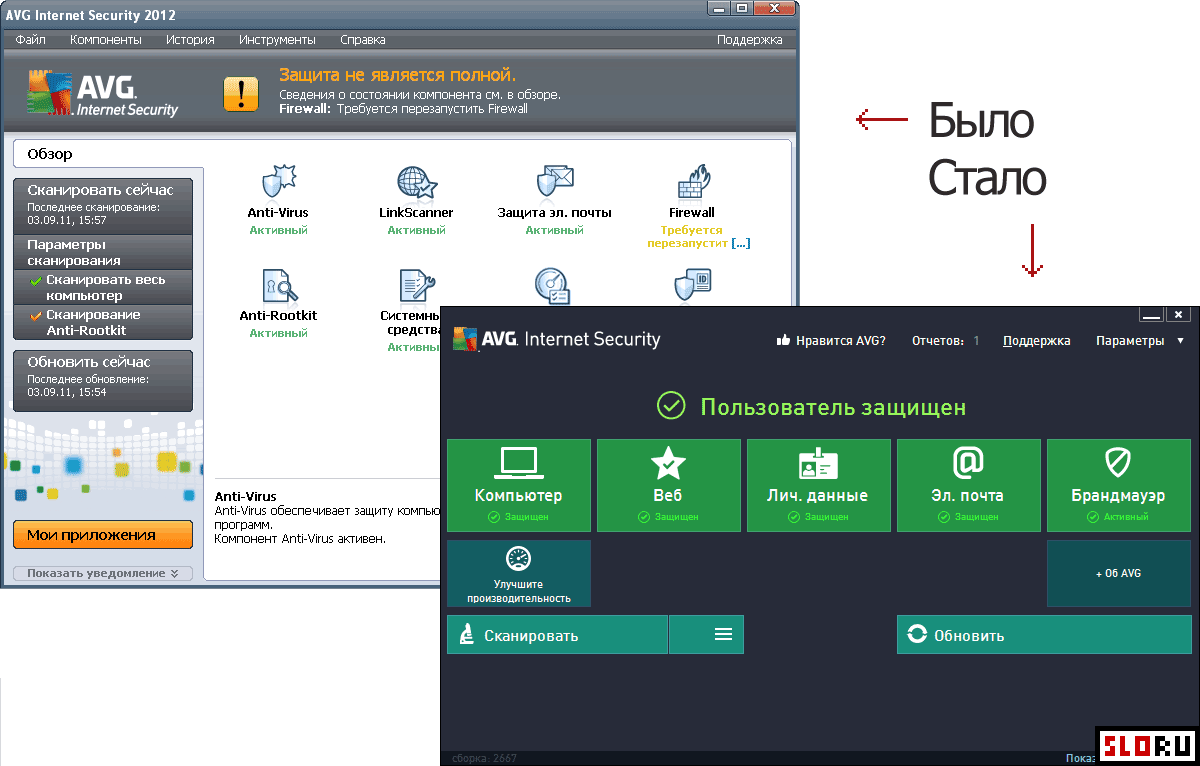Click Обновить button in new AVG

(x=1044, y=635)
